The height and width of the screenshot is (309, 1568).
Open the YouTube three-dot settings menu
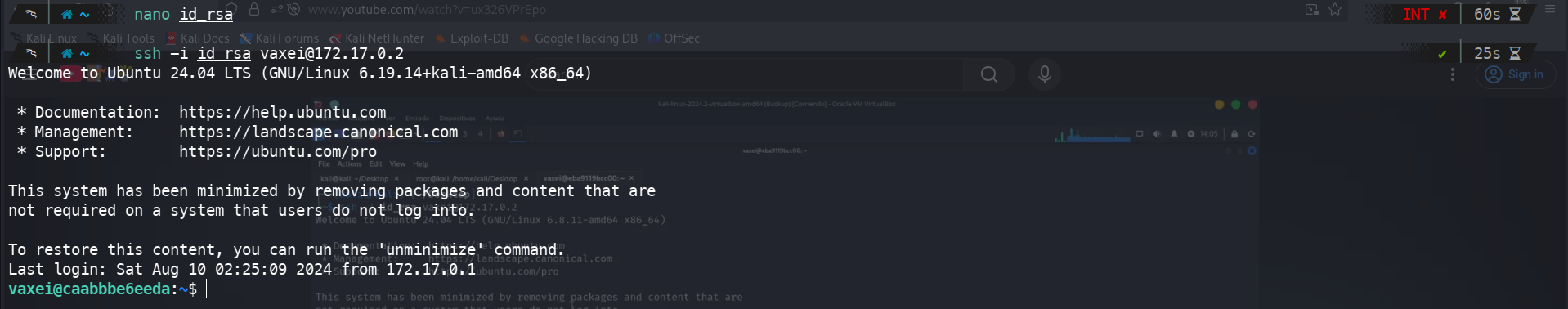(x=1452, y=74)
